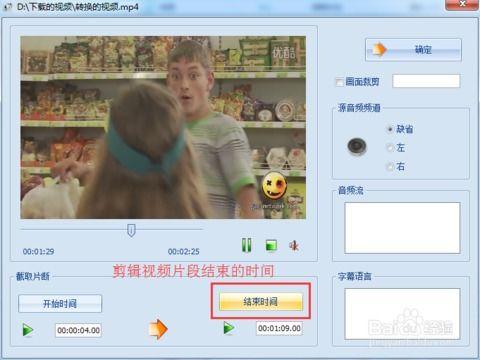The width and height of the screenshot is (480, 360).
Task: Click the speaker icon in 源音频频道
Action: click(357, 146)
